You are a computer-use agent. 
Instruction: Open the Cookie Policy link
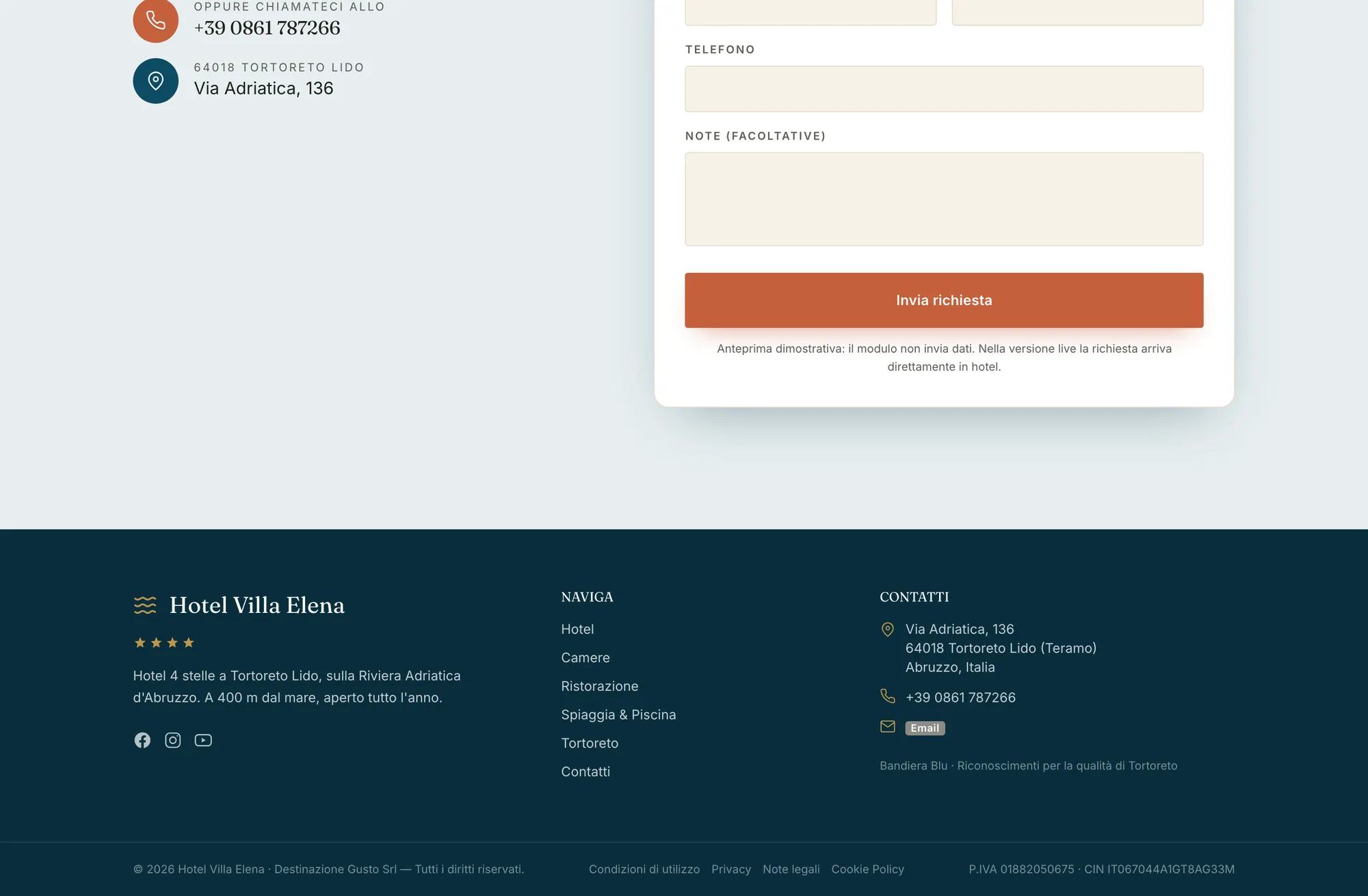pos(868,869)
